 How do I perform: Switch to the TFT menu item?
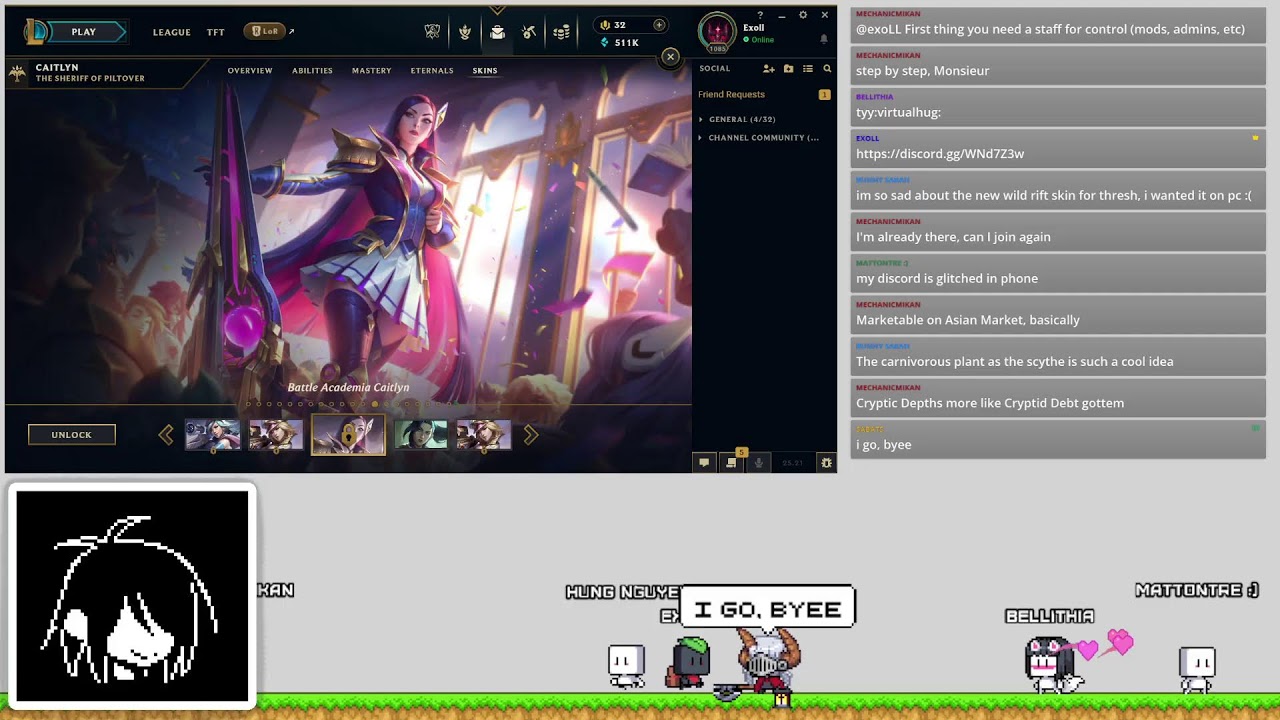(216, 32)
